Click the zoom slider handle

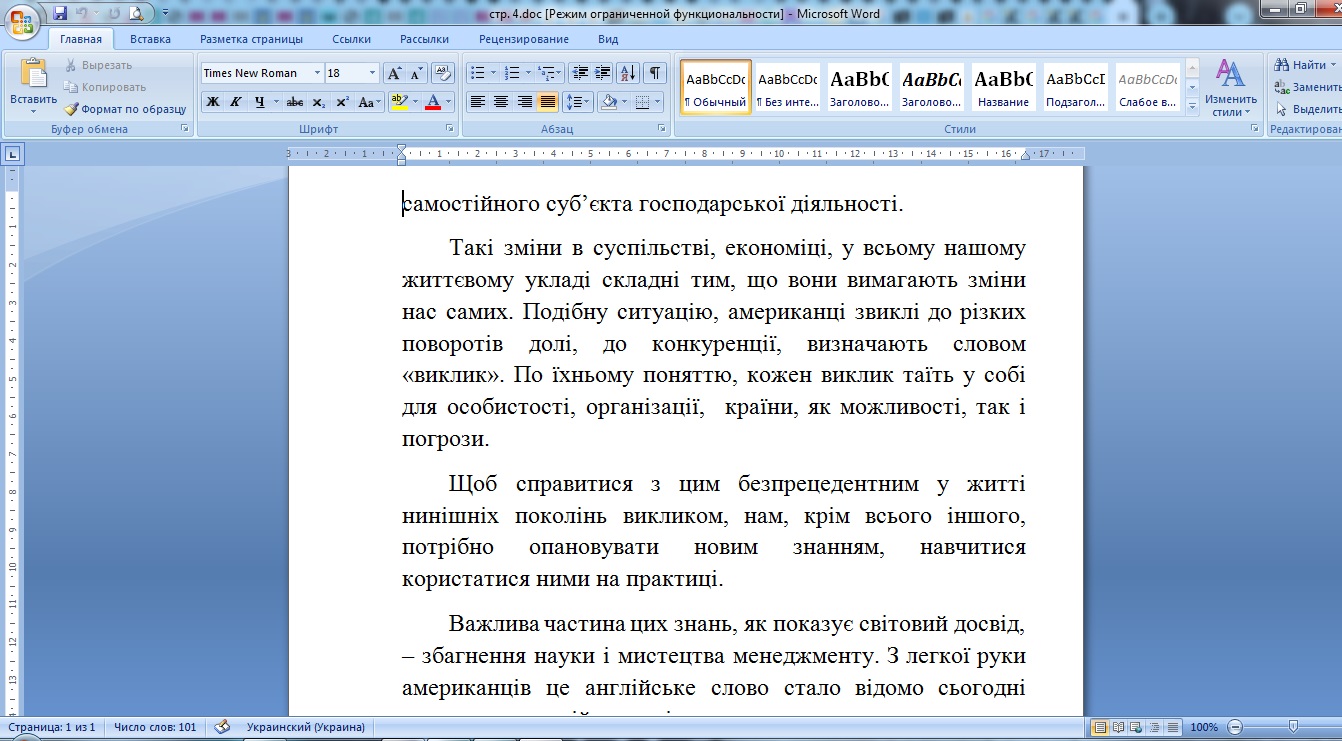1293,727
